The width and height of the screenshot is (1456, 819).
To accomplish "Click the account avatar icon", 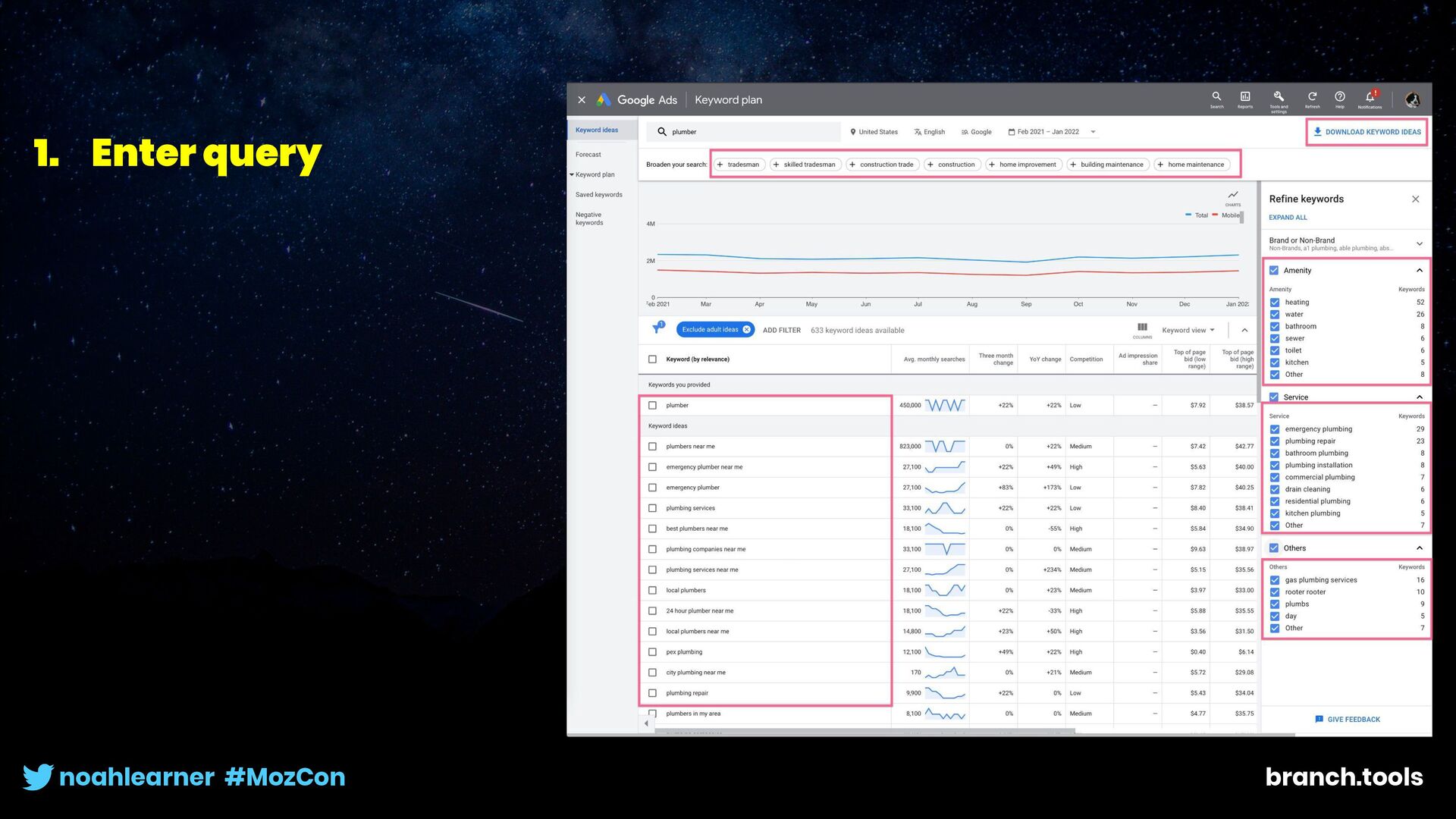I will [x=1412, y=99].
